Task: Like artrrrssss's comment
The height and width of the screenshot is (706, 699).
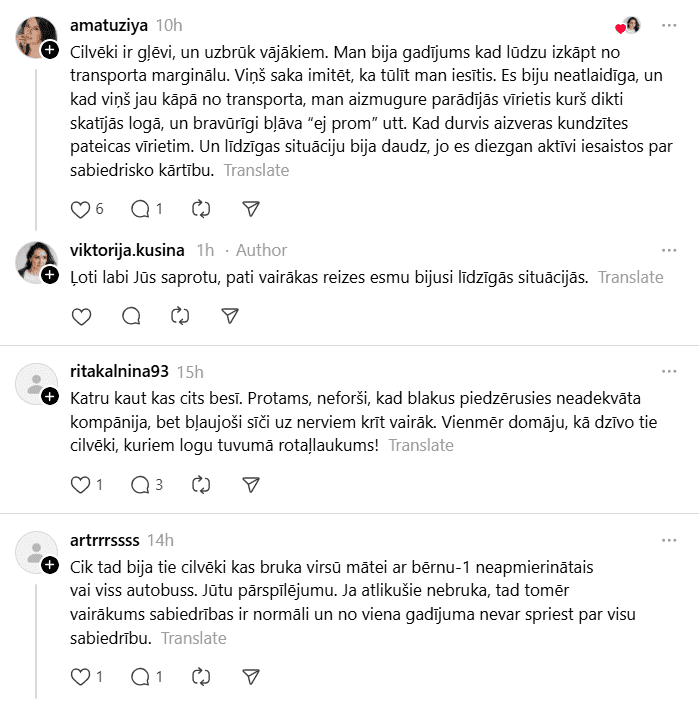Action: [x=82, y=677]
